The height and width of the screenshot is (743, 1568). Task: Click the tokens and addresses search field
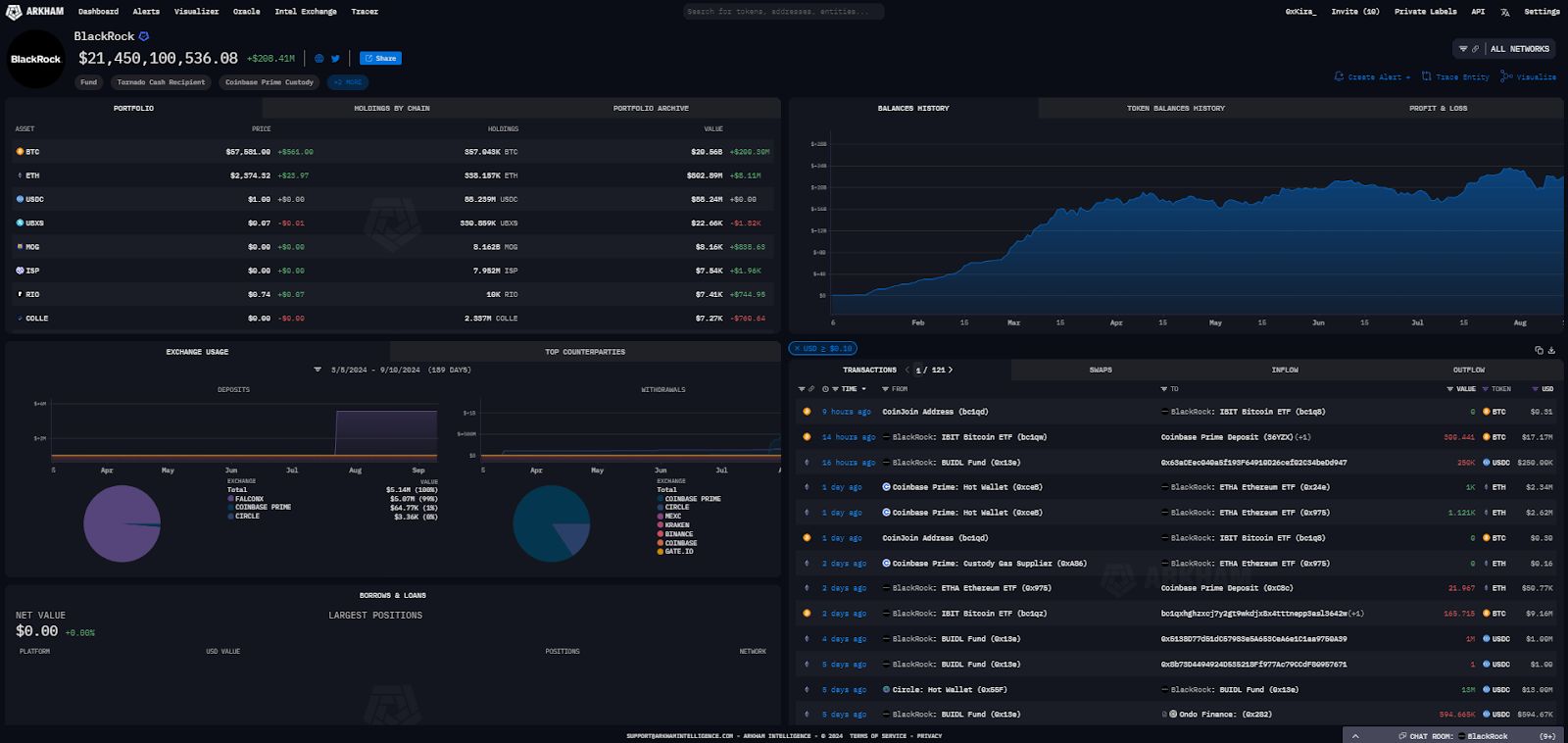point(783,12)
